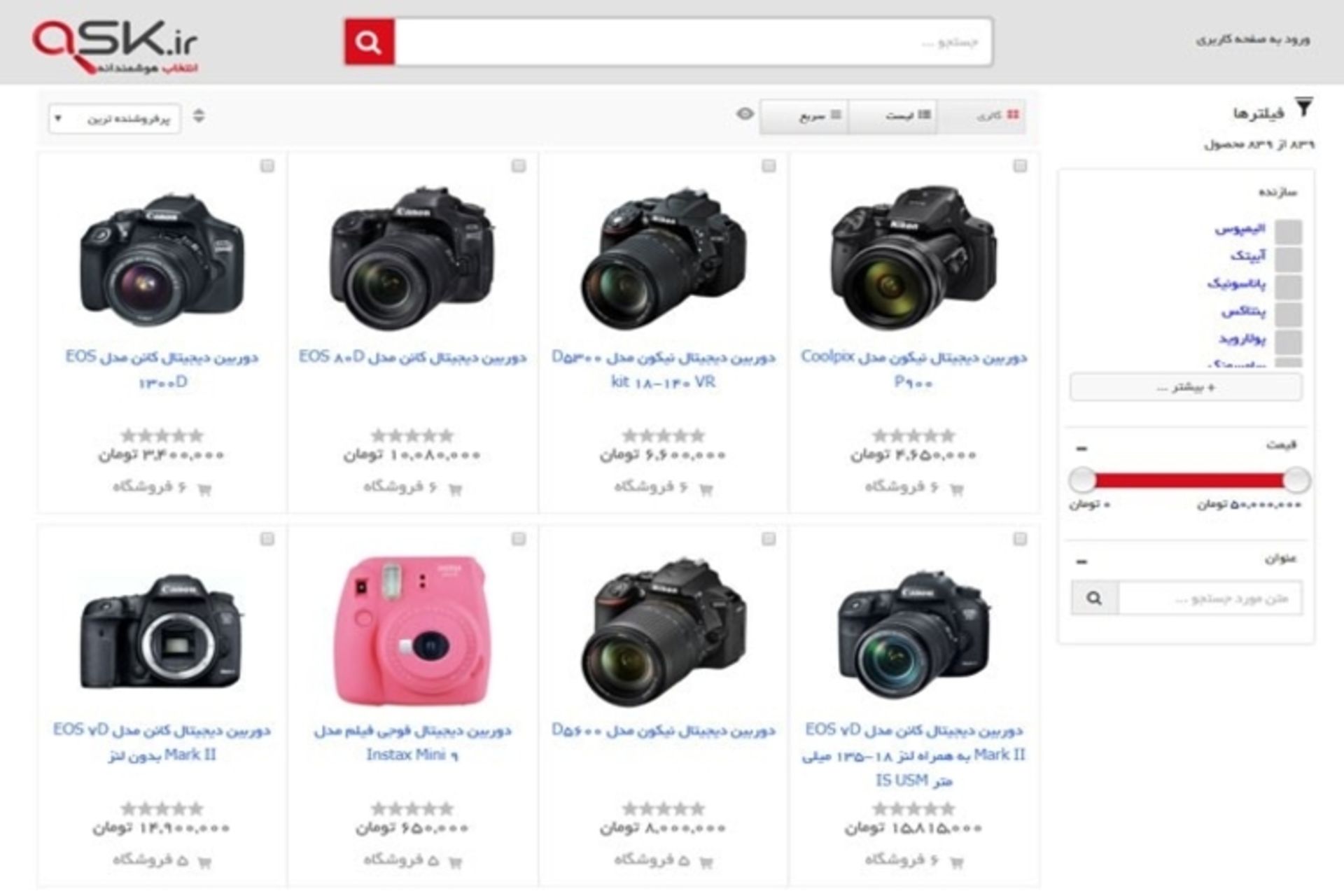Collapse the price (قیمت) filter section

tap(1081, 448)
